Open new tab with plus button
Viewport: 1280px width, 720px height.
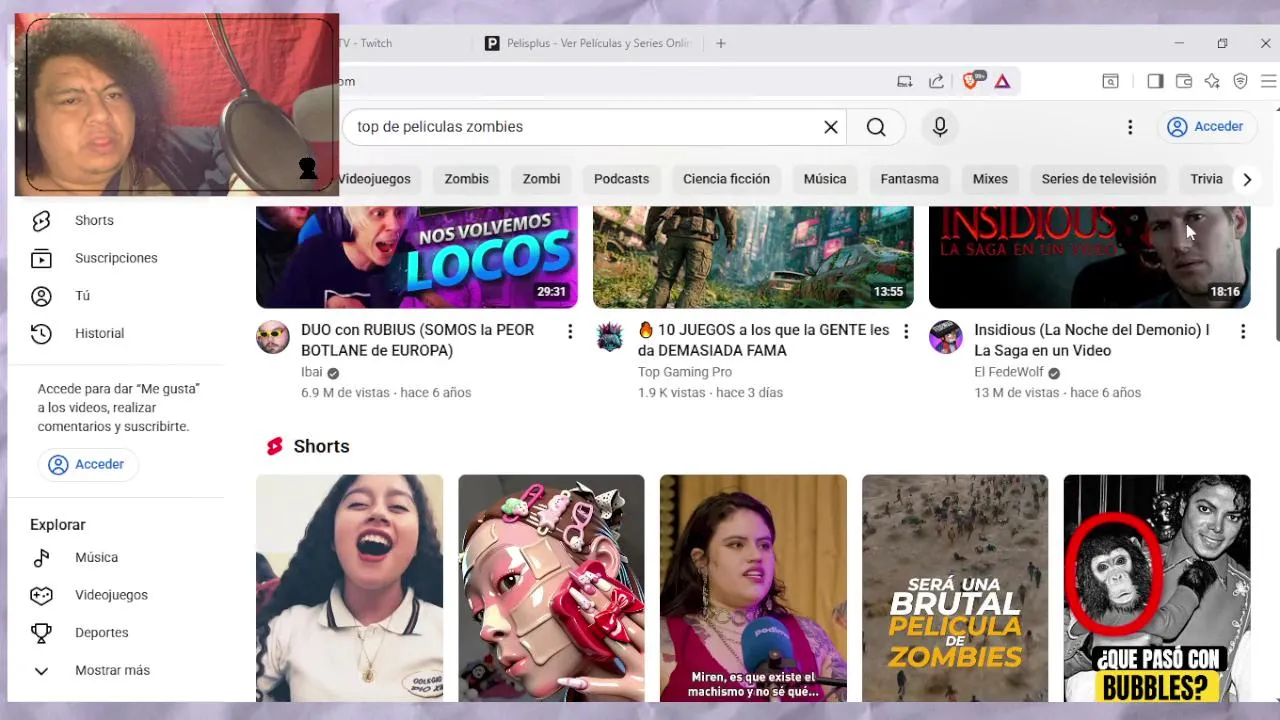(721, 43)
